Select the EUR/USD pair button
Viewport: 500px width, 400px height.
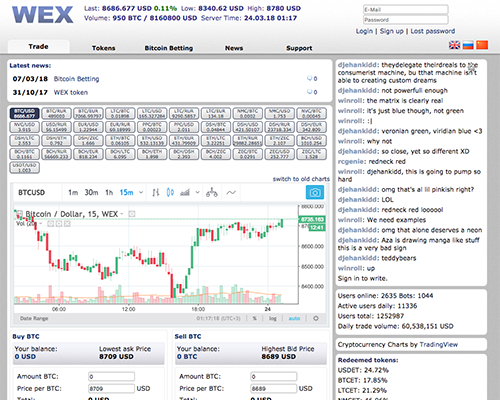pos(88,127)
